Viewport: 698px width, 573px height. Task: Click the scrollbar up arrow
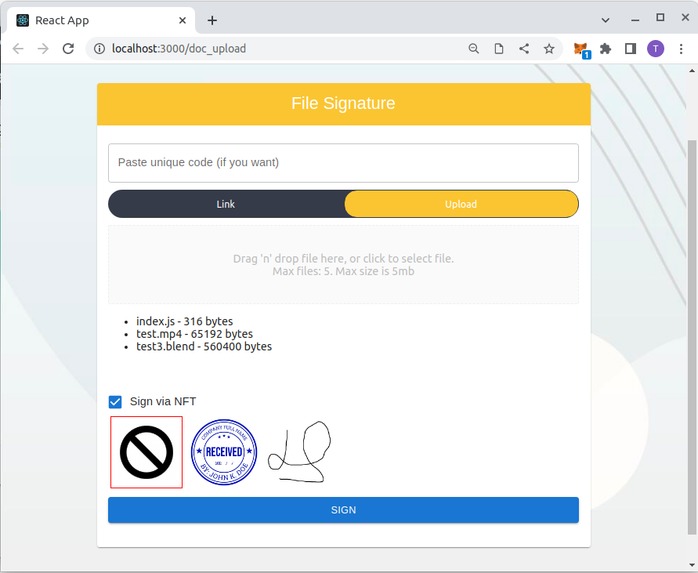(692, 71)
